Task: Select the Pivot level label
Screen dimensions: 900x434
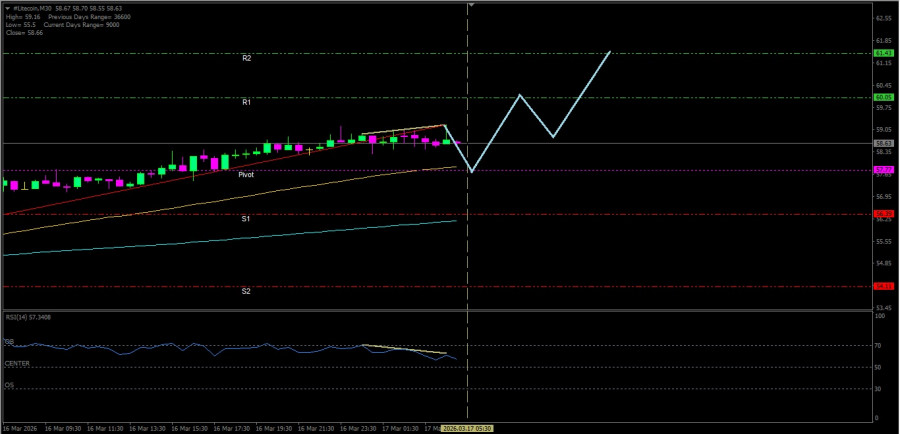Action: (246, 174)
